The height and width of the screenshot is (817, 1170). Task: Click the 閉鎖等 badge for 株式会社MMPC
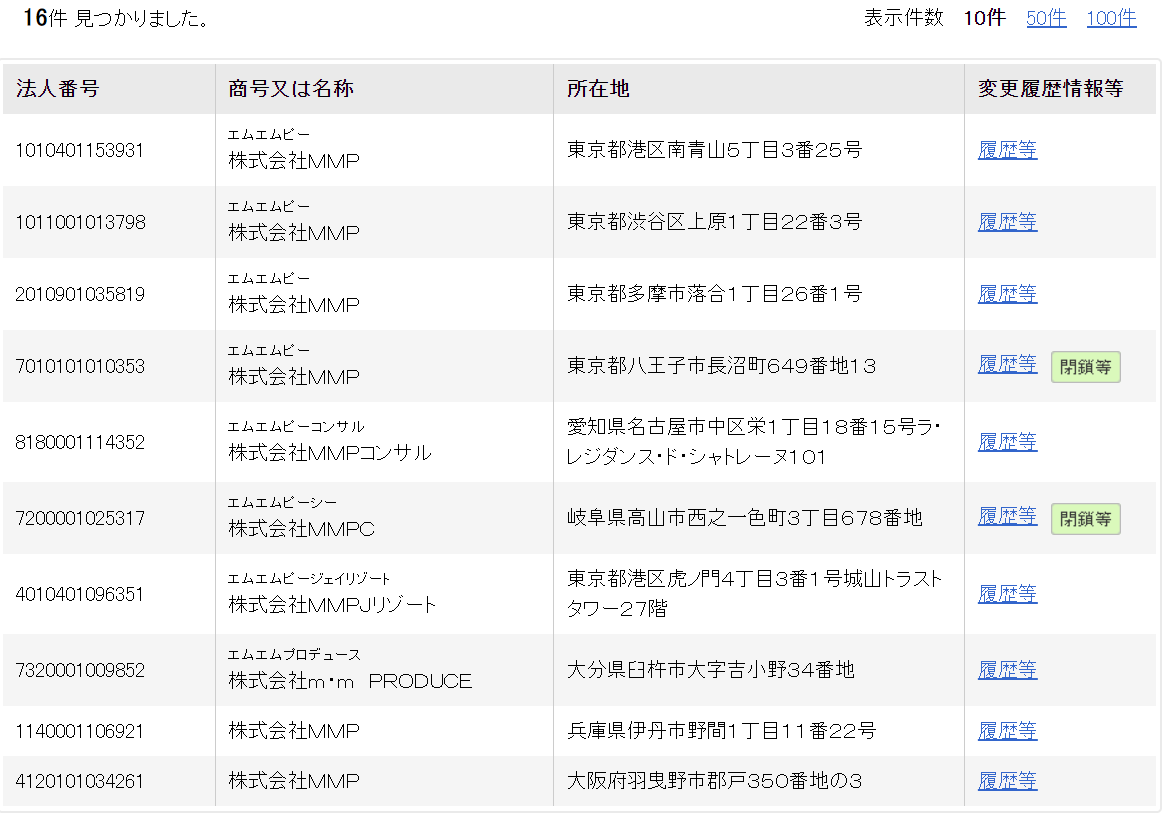1086,519
